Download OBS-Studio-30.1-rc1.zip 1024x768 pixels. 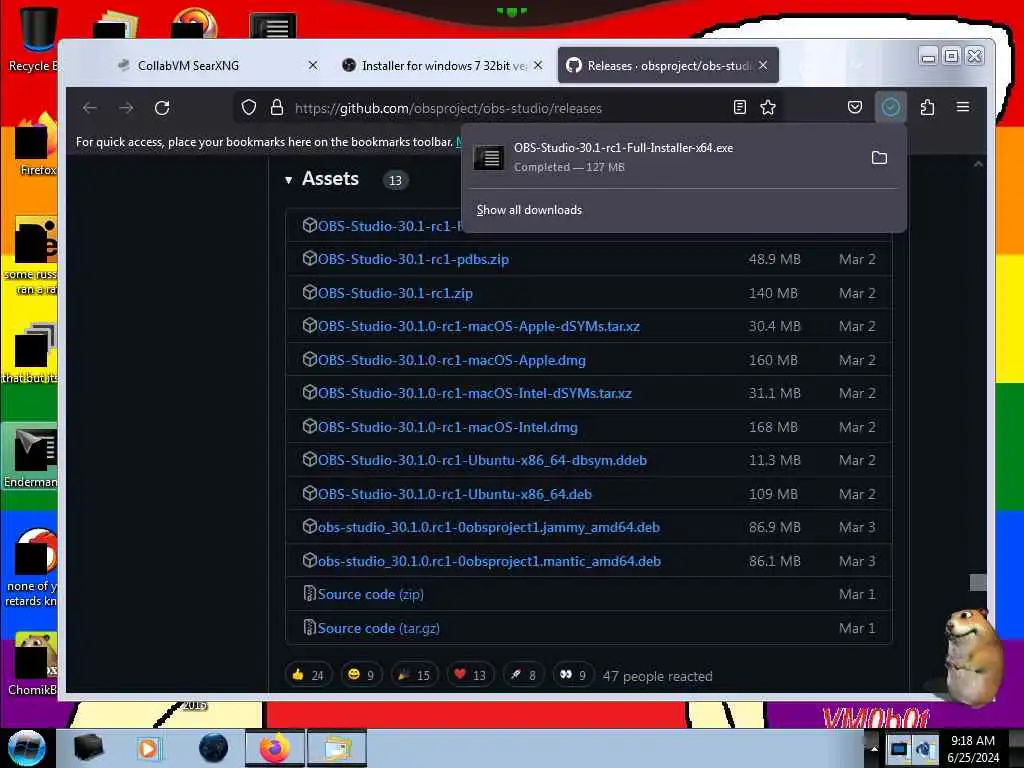tap(395, 293)
